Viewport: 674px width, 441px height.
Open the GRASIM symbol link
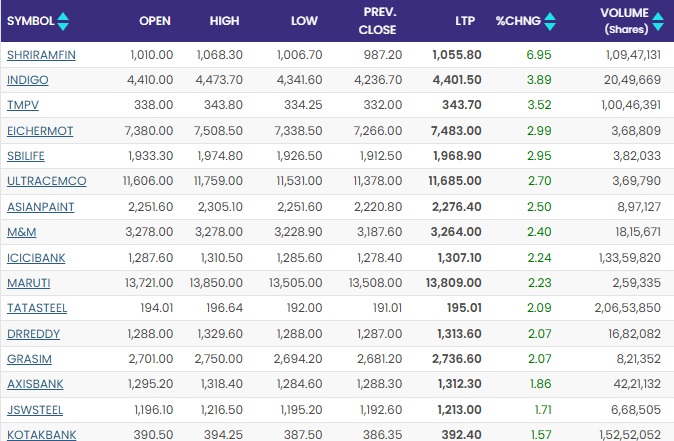tap(27, 360)
